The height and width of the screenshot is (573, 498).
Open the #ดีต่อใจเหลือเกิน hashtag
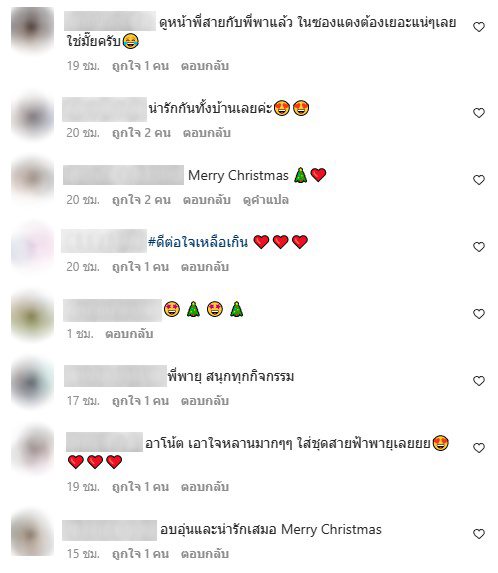198,242
